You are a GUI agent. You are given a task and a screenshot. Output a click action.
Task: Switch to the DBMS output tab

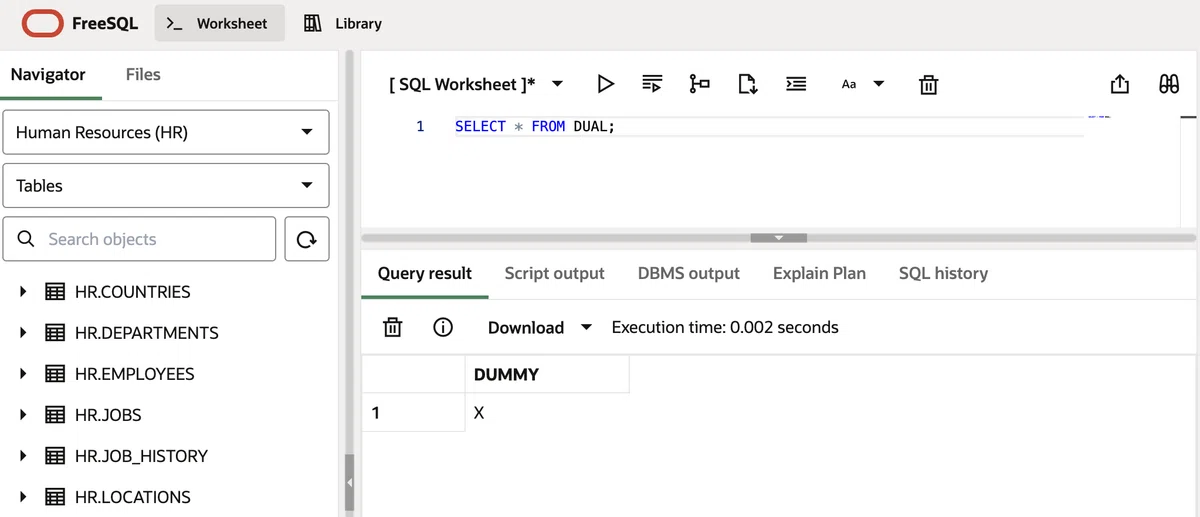click(689, 273)
